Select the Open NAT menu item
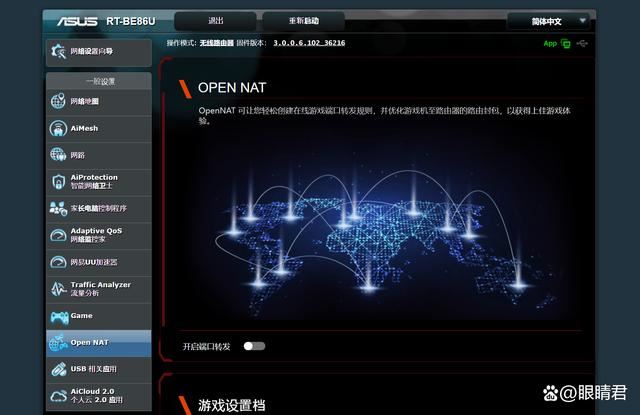The height and width of the screenshot is (415, 640). pos(98,343)
